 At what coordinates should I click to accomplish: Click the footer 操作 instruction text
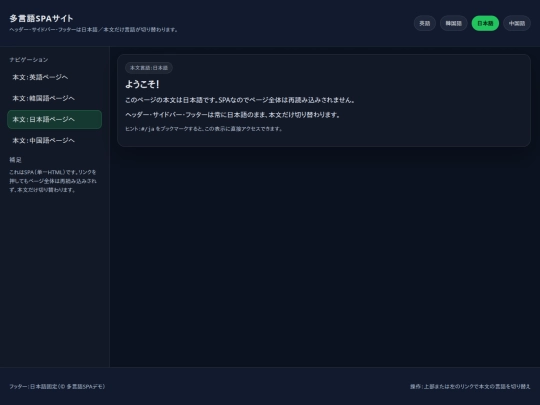click(470, 387)
